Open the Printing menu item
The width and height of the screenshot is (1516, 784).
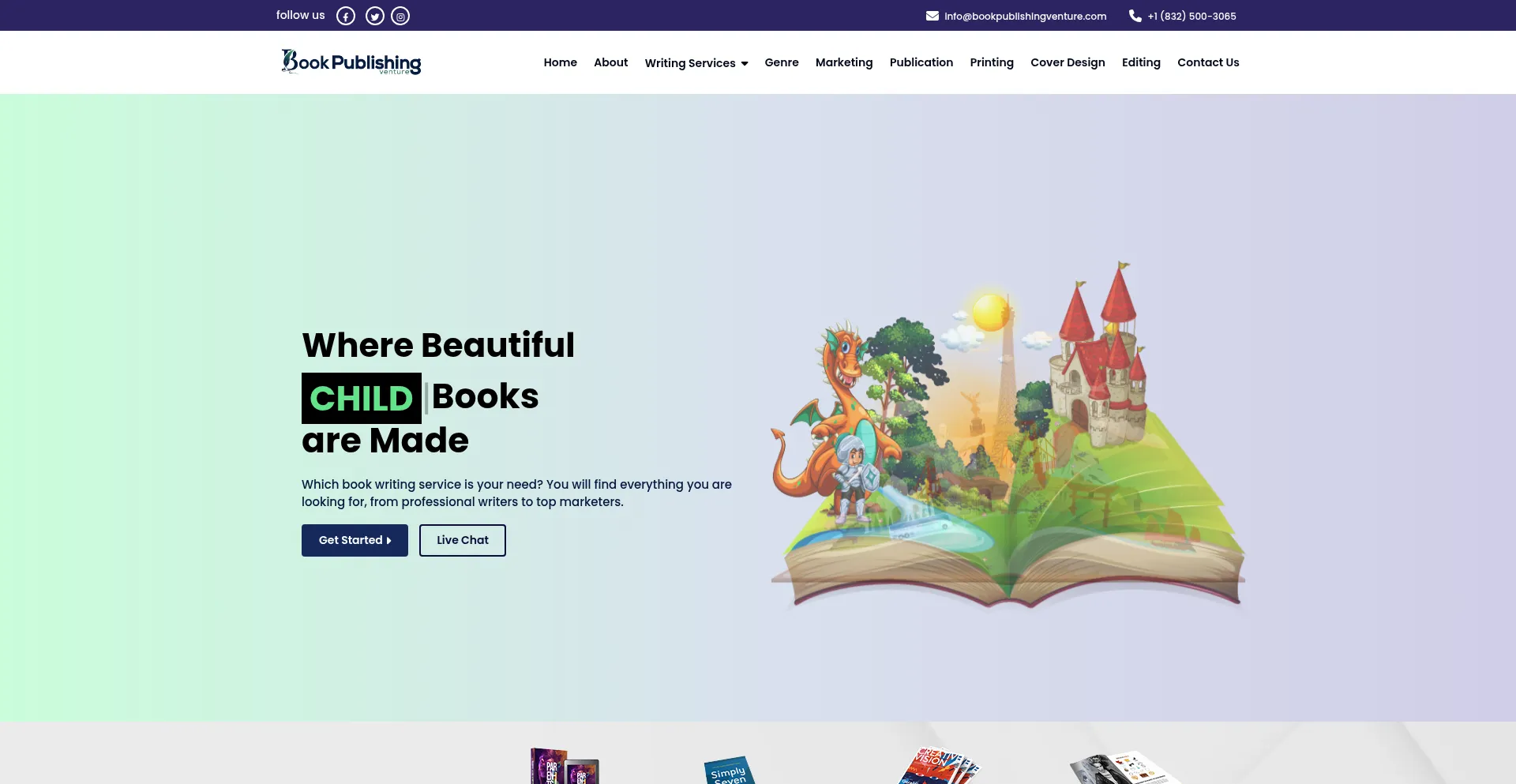[x=992, y=62]
